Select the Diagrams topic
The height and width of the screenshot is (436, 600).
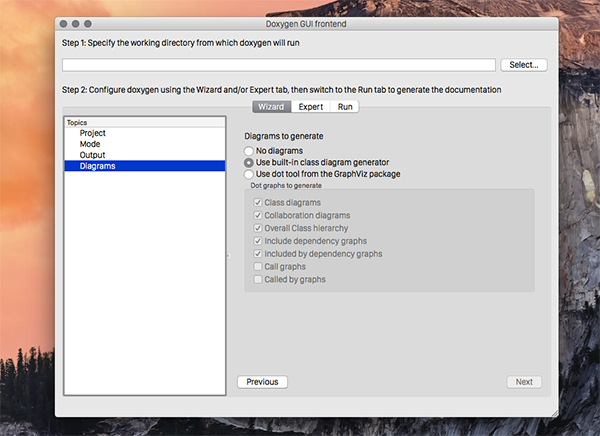145,166
